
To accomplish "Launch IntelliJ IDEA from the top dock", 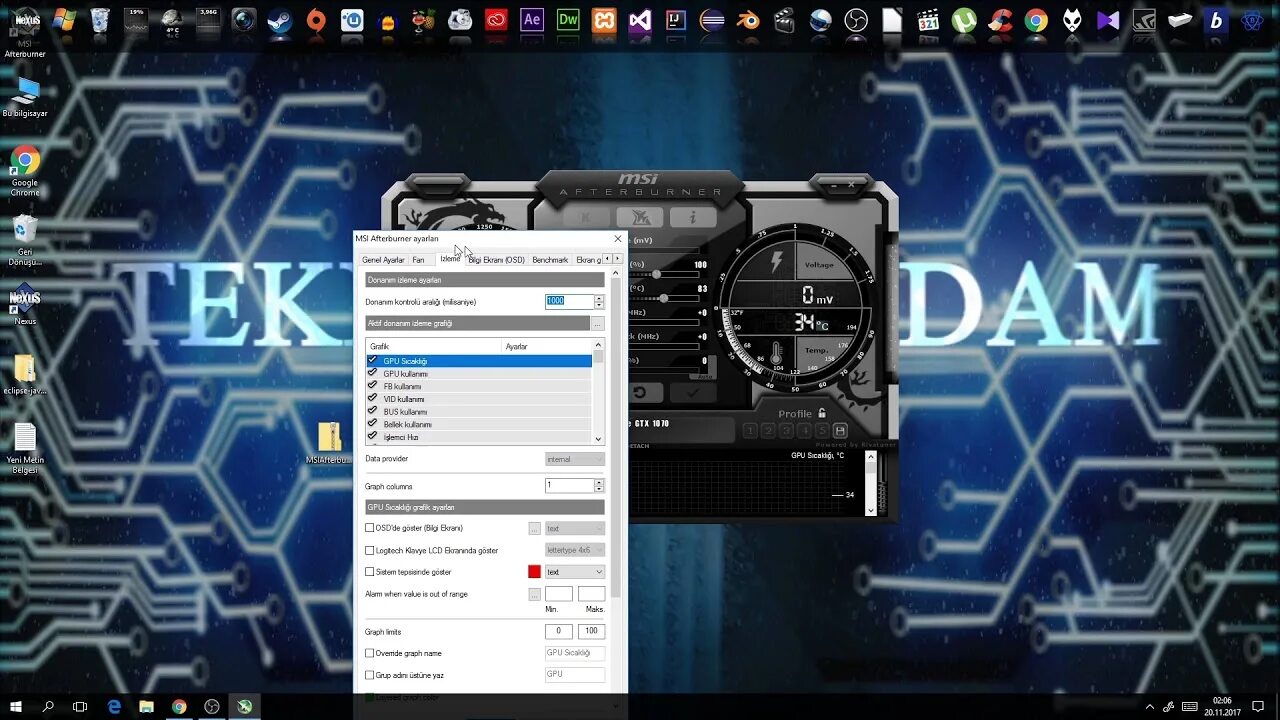I will point(676,20).
